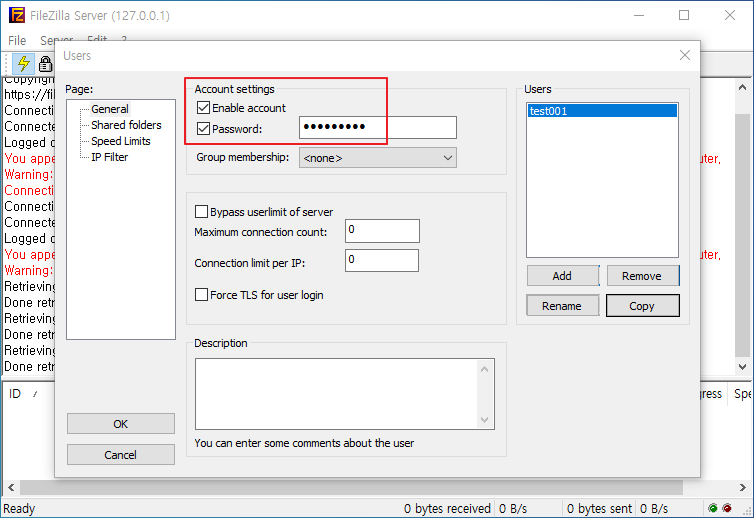This screenshot has height=518, width=754.
Task: Click the Maximum connection count field
Action: [382, 231]
